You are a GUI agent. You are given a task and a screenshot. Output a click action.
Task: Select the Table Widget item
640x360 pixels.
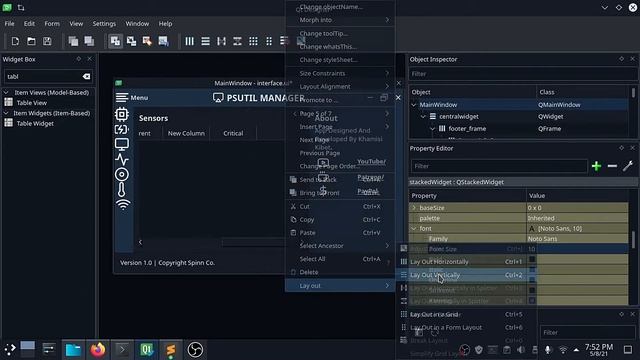click(35, 123)
